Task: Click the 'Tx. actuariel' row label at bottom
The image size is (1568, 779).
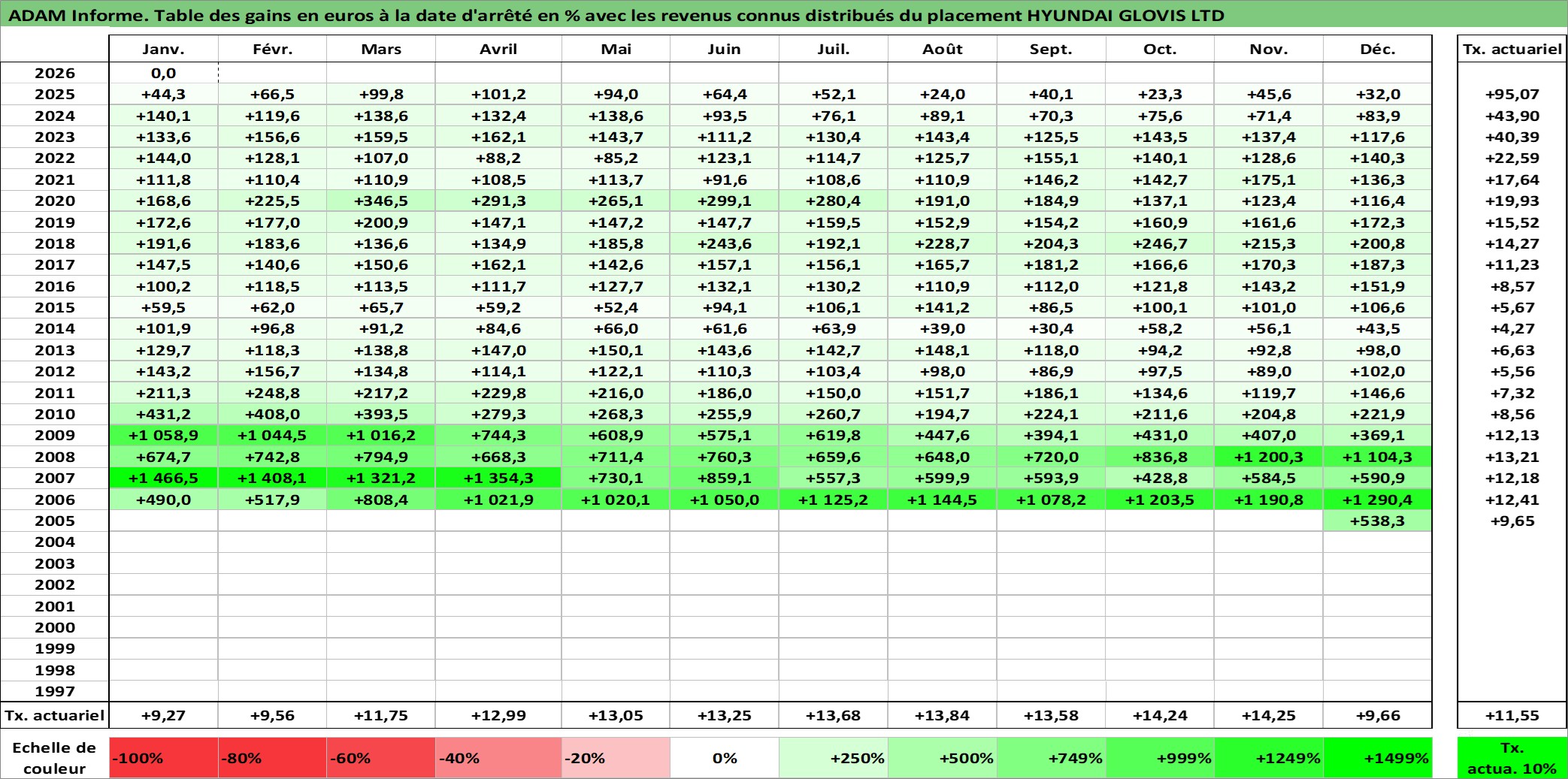Action: [x=55, y=715]
